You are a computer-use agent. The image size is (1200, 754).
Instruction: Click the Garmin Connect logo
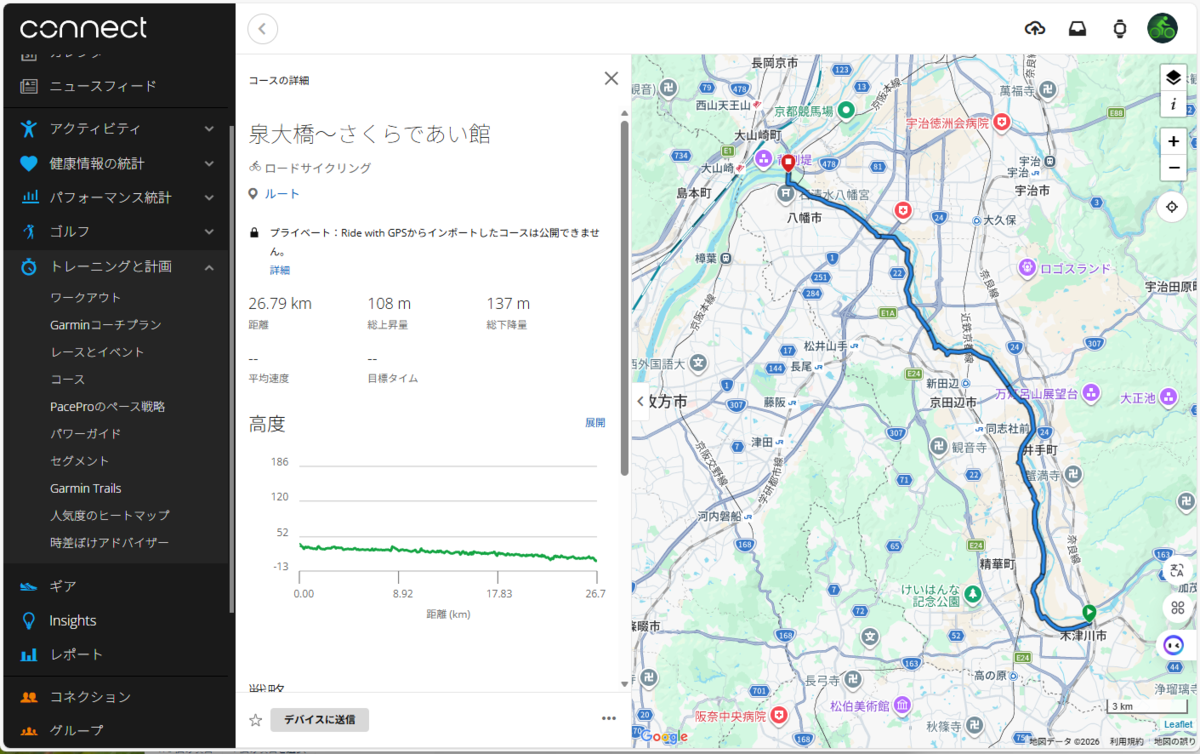(83, 28)
